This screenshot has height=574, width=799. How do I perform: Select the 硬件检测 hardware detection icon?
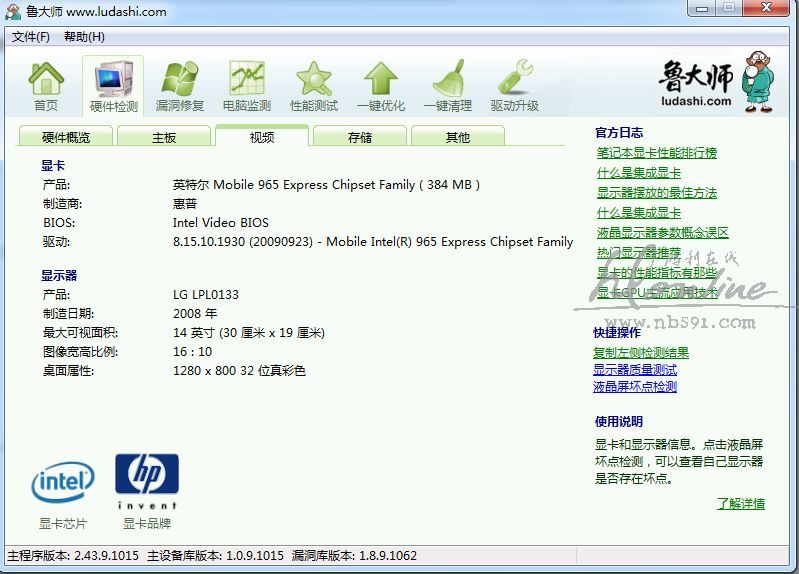pos(114,86)
